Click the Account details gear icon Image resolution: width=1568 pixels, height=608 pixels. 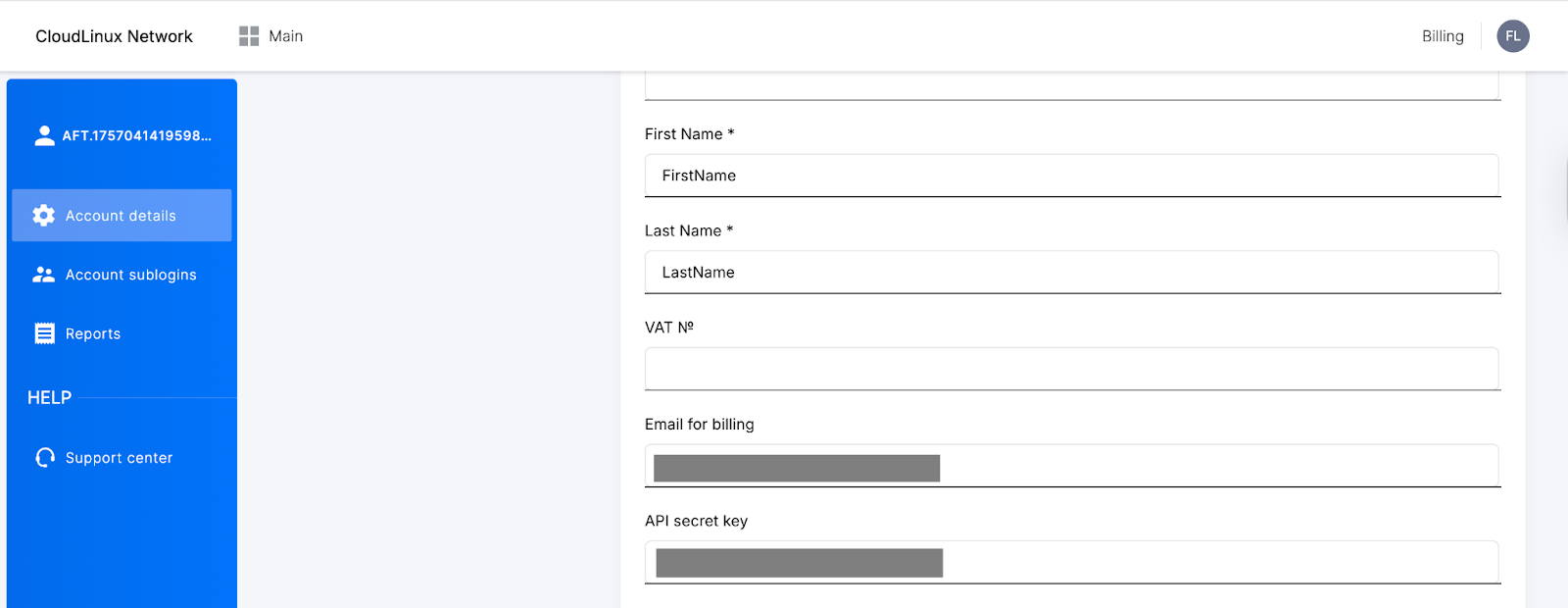click(44, 216)
